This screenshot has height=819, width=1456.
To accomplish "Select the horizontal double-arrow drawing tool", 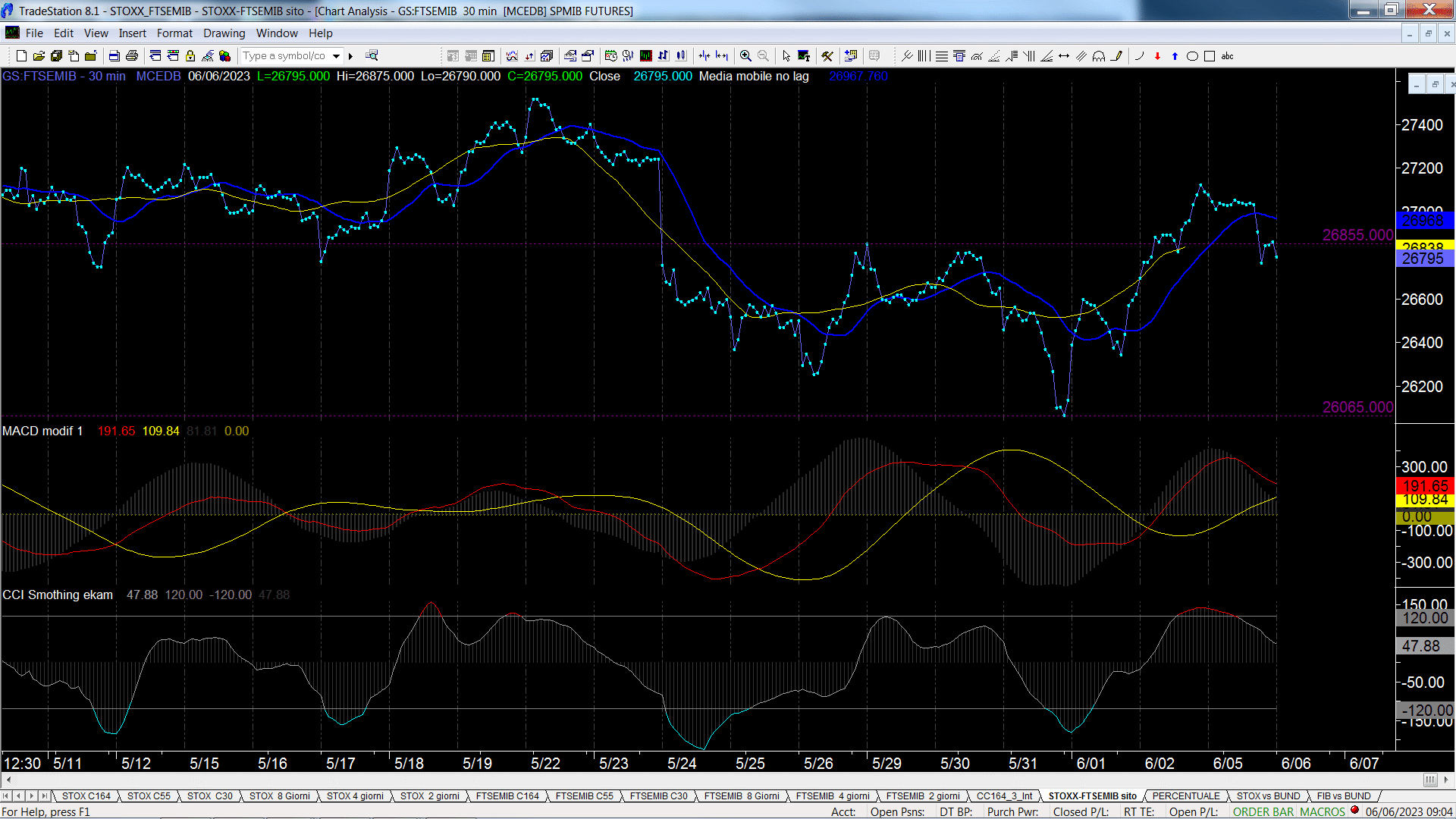I will point(1064,55).
